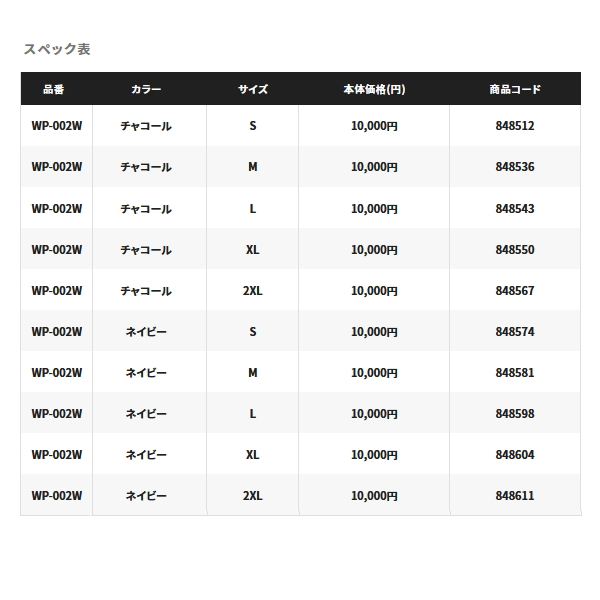Click product code 848543
Screen dimensions: 600x600
click(x=515, y=209)
